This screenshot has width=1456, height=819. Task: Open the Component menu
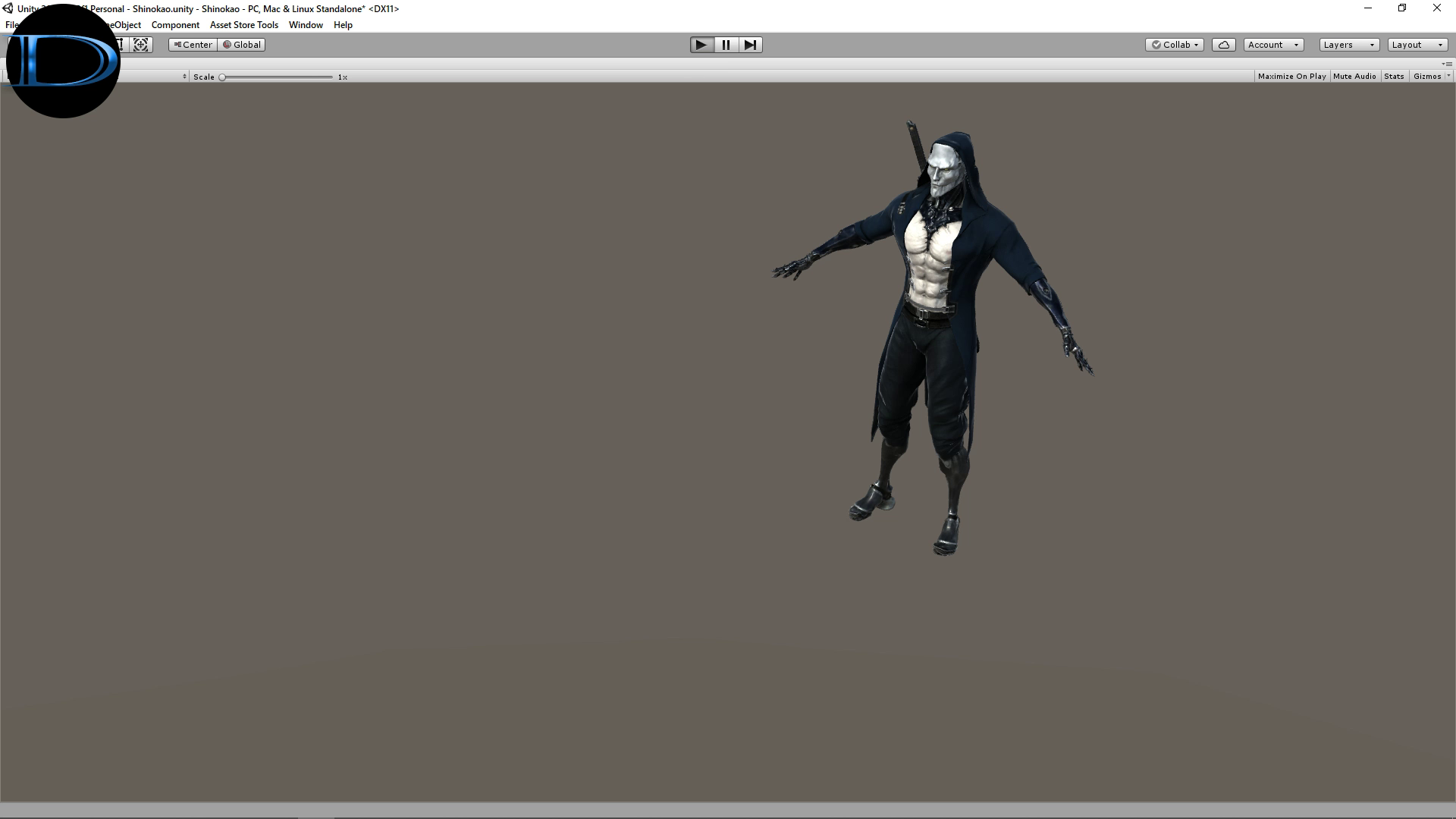175,25
